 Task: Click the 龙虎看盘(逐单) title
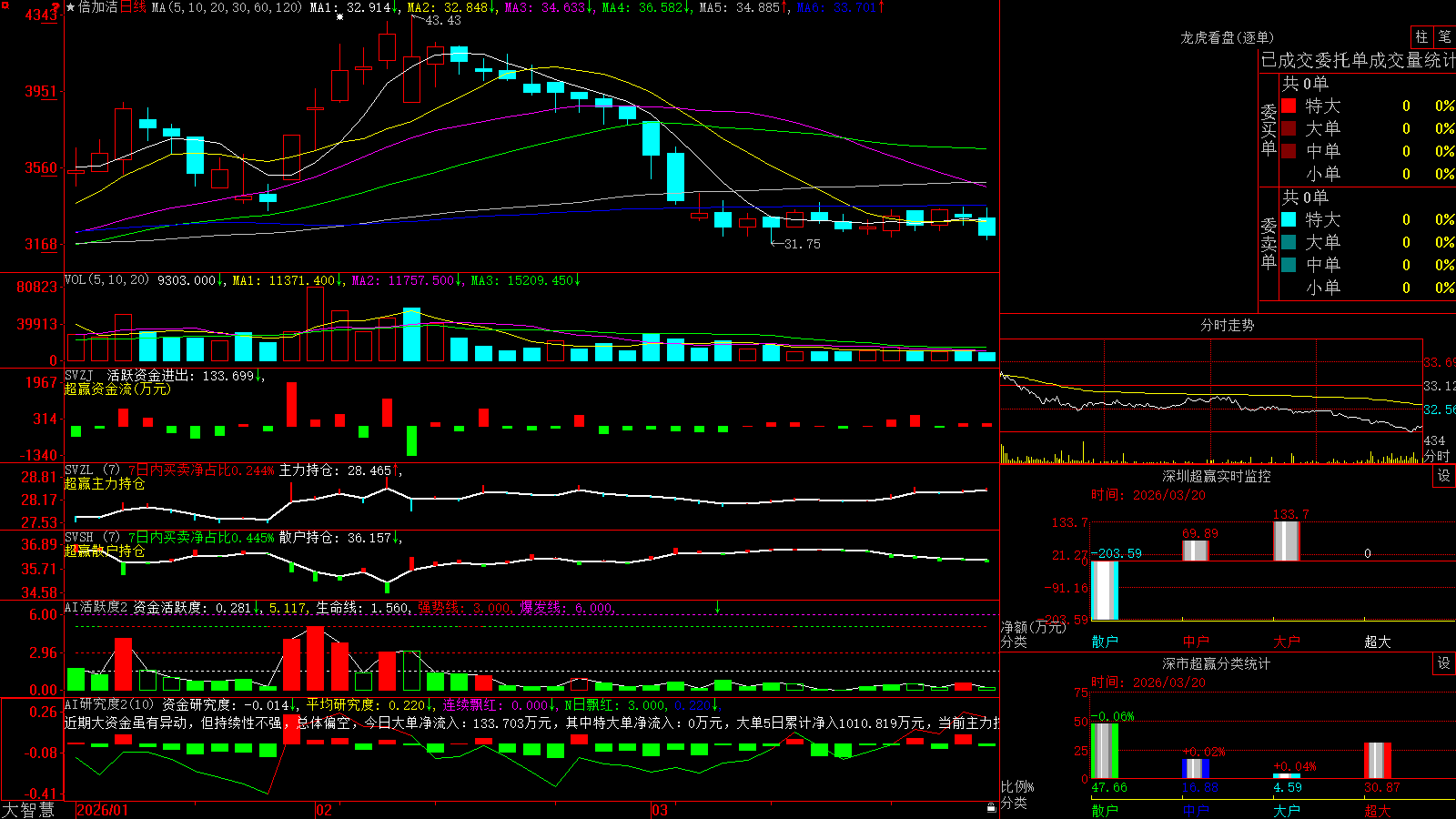(1228, 37)
